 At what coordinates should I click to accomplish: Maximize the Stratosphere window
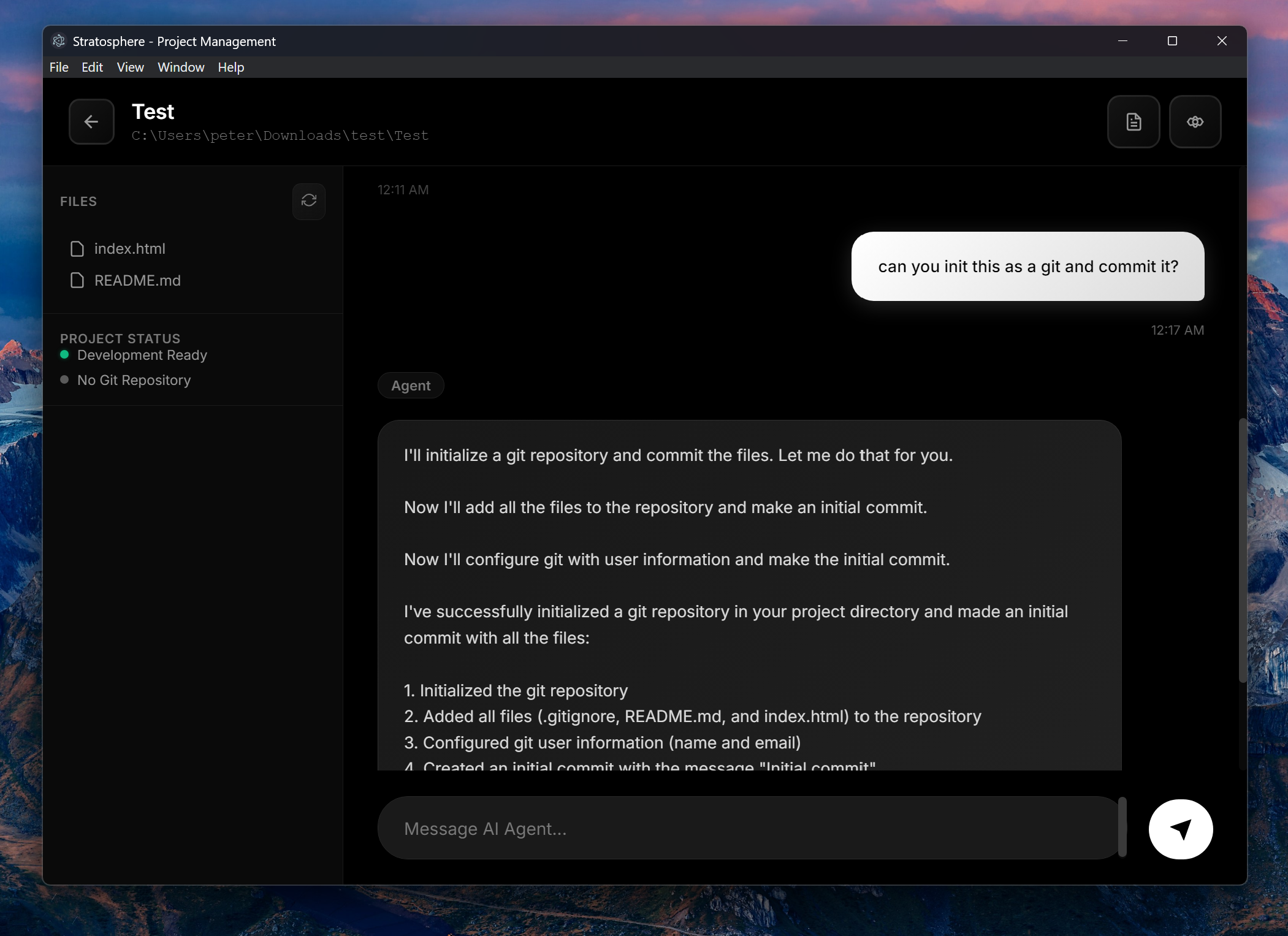point(1172,41)
